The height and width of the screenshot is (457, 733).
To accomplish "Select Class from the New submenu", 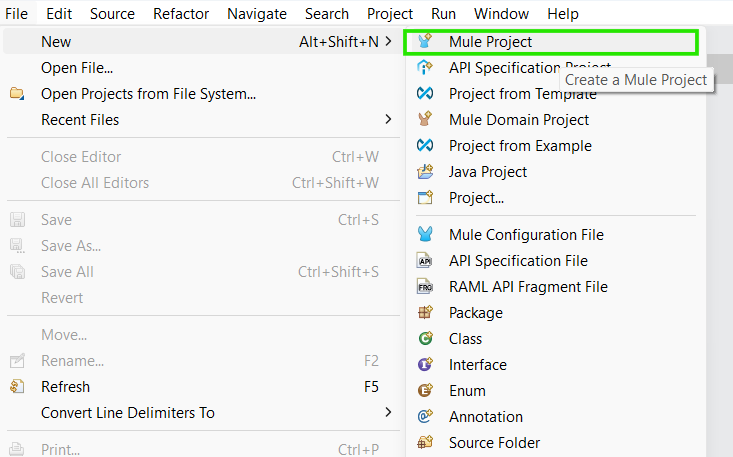I will [465, 339].
